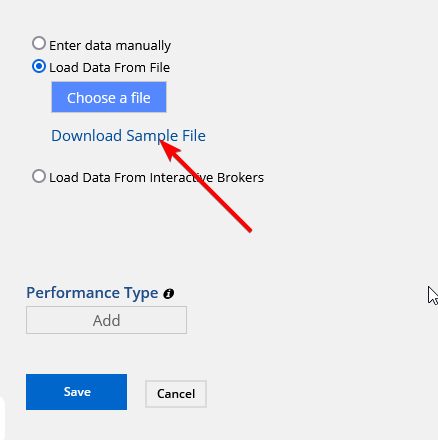Click the Load Data From File label
Image resolution: width=438 pixels, height=440 pixels.
coord(110,68)
